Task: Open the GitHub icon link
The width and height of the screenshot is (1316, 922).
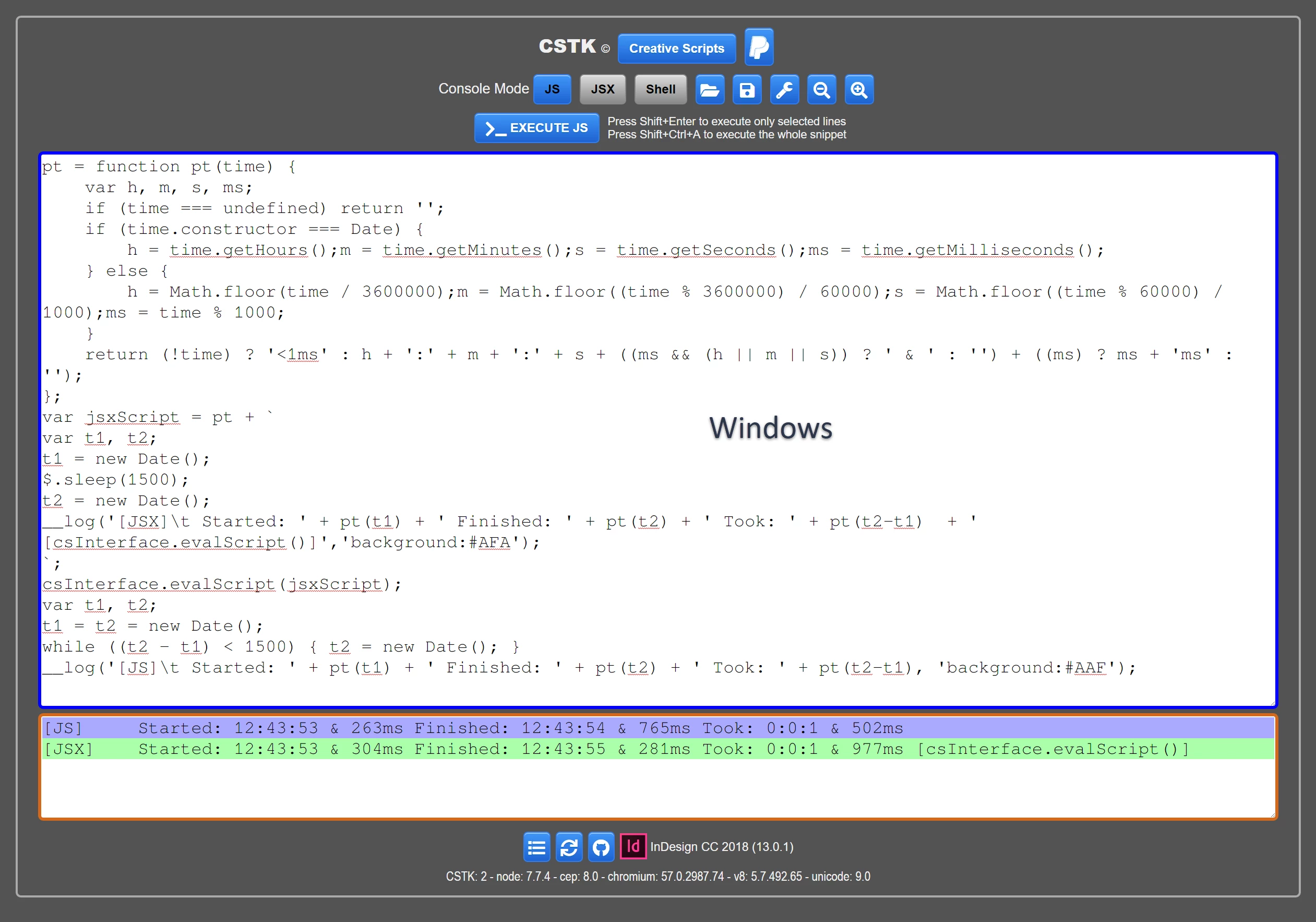Action: pos(601,847)
